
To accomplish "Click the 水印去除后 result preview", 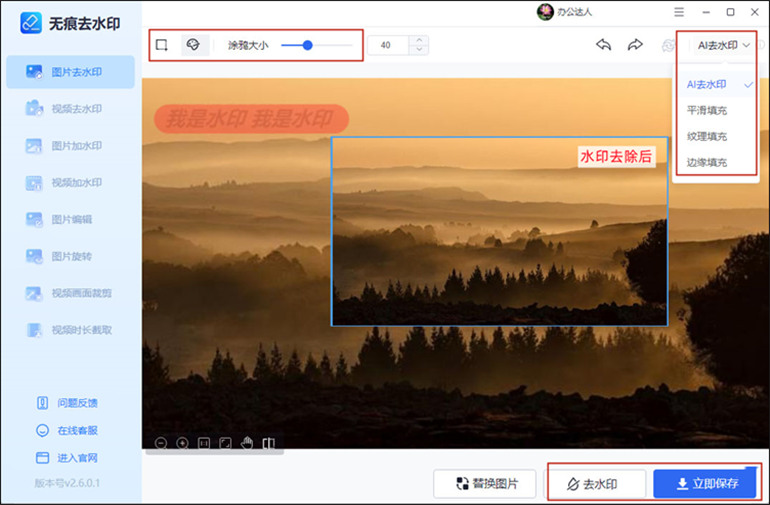I will point(499,231).
